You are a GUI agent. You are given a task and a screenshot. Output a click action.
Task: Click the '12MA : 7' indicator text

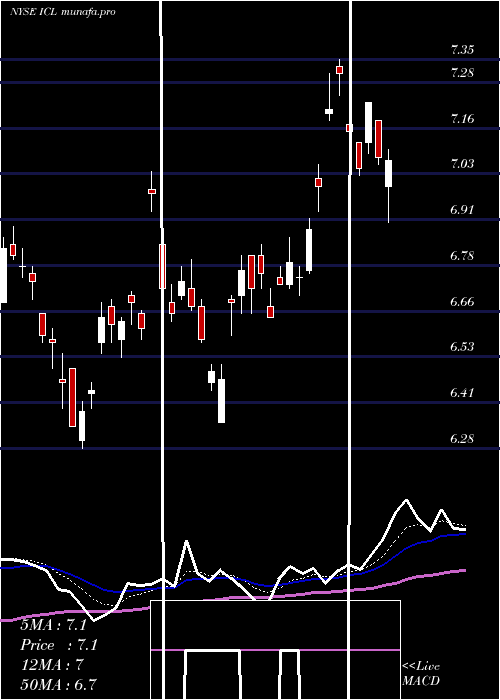[x=52, y=665]
